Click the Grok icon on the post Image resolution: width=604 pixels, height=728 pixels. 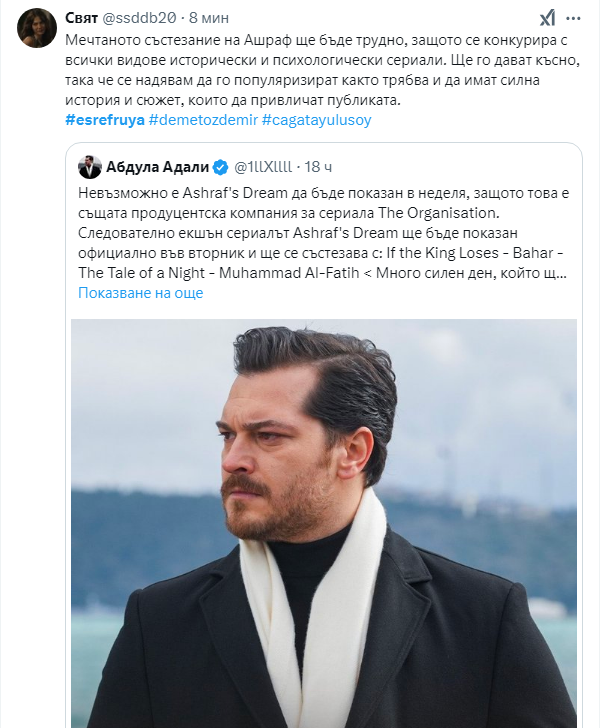pos(548,18)
